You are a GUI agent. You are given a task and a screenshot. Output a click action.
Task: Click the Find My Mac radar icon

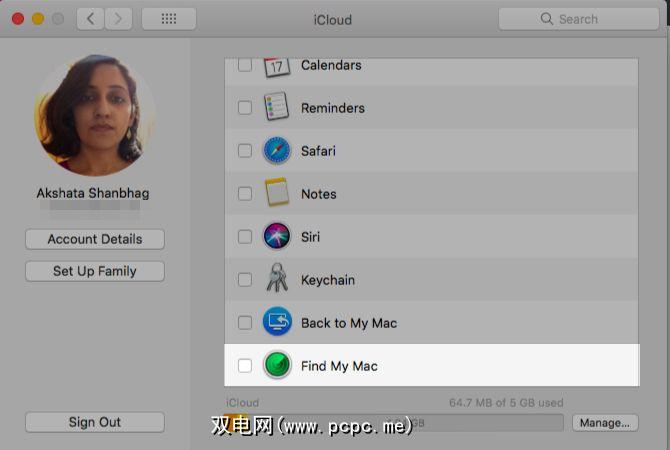coord(277,365)
